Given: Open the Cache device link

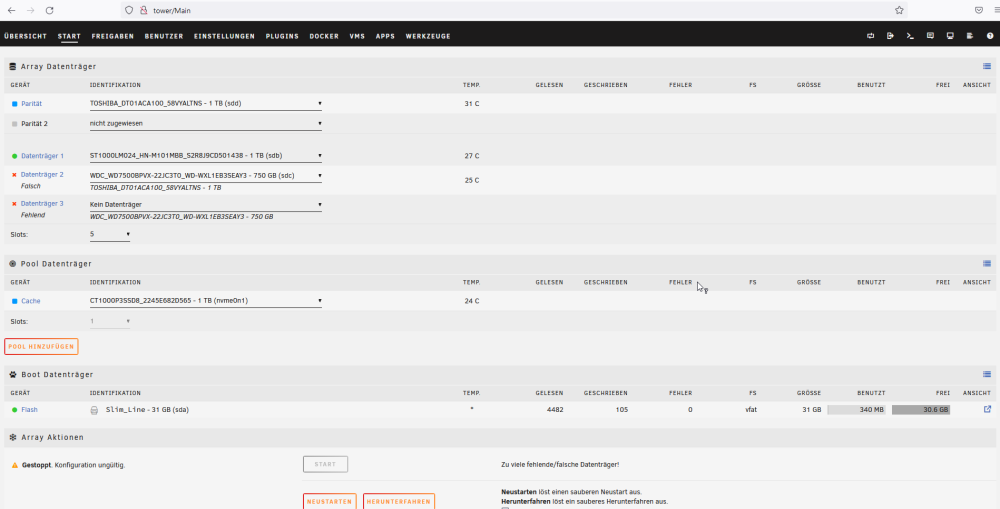Looking at the screenshot, I should pyautogui.click(x=31, y=301).
